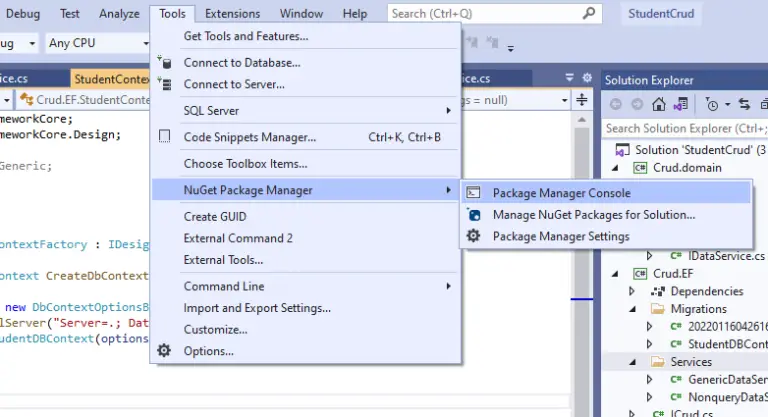Viewport: 768px width, 417px height.
Task: Click the Options gear icon in Tools menu
Action: tap(165, 351)
